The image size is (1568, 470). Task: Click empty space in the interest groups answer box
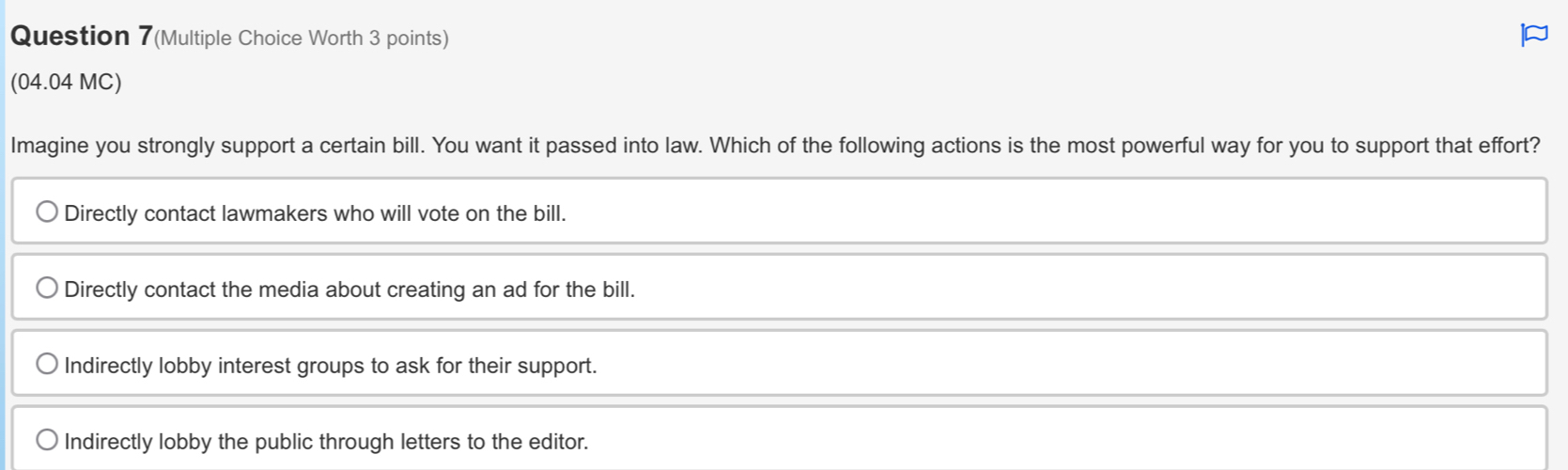coord(1033,364)
